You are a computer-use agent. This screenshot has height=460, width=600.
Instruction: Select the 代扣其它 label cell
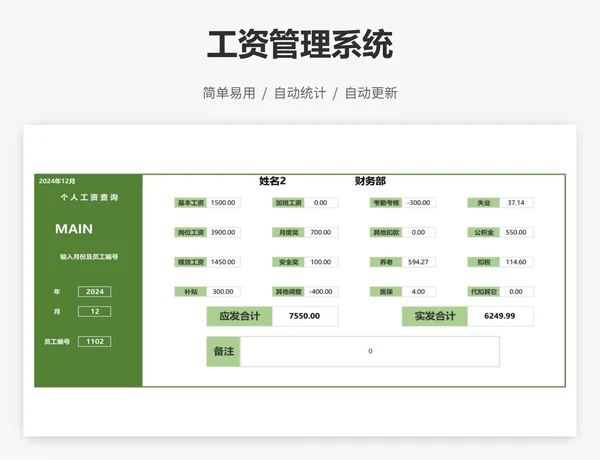tap(483, 292)
